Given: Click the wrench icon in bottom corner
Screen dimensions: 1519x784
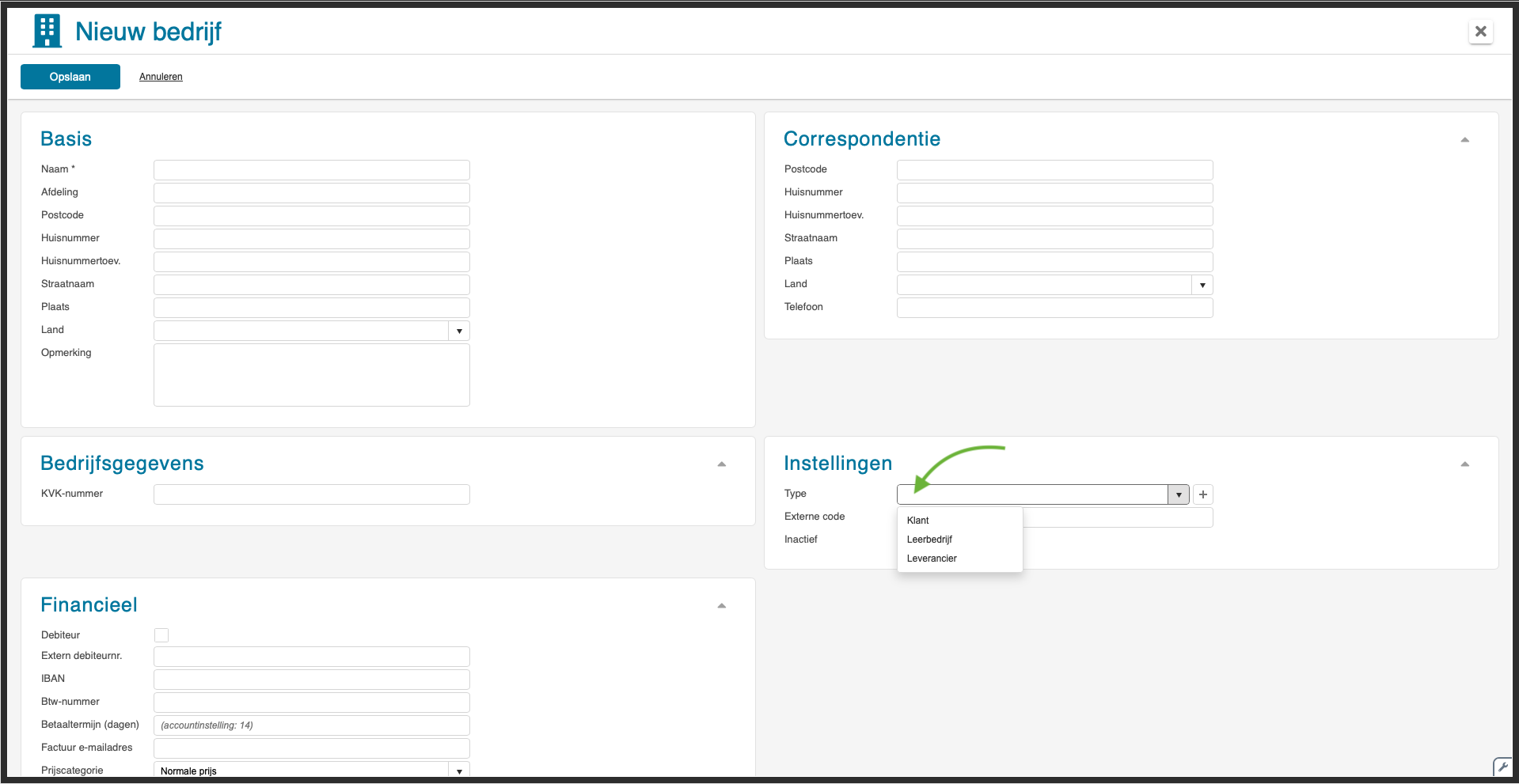Looking at the screenshot, I should [1502, 767].
